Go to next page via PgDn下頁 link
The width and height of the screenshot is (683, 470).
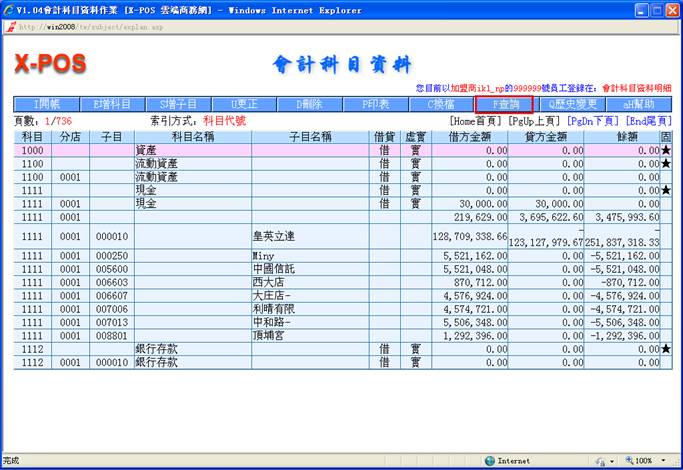tap(595, 120)
